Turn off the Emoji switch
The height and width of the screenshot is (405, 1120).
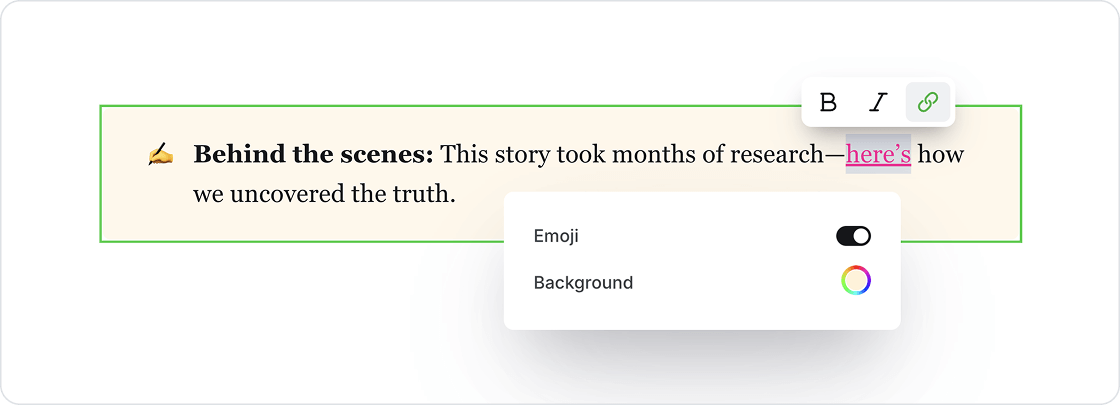854,236
